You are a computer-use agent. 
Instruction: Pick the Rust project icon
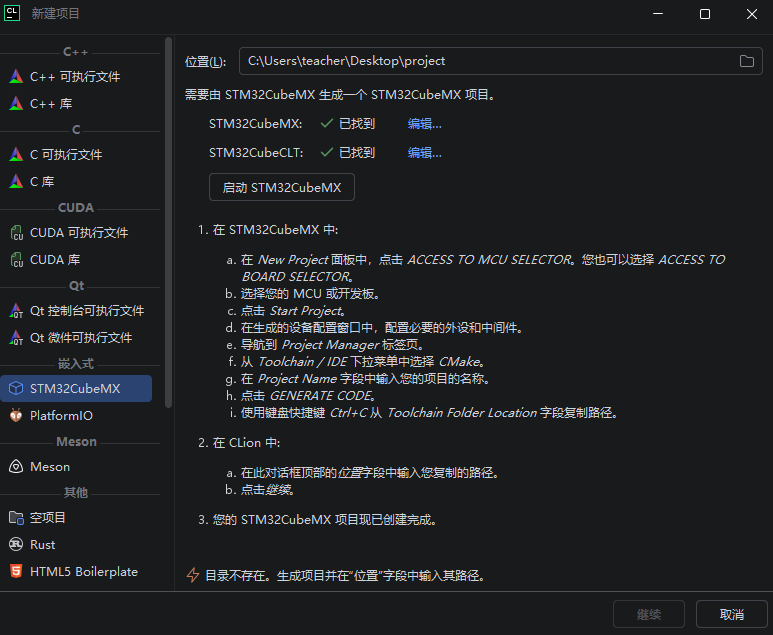pos(16,545)
